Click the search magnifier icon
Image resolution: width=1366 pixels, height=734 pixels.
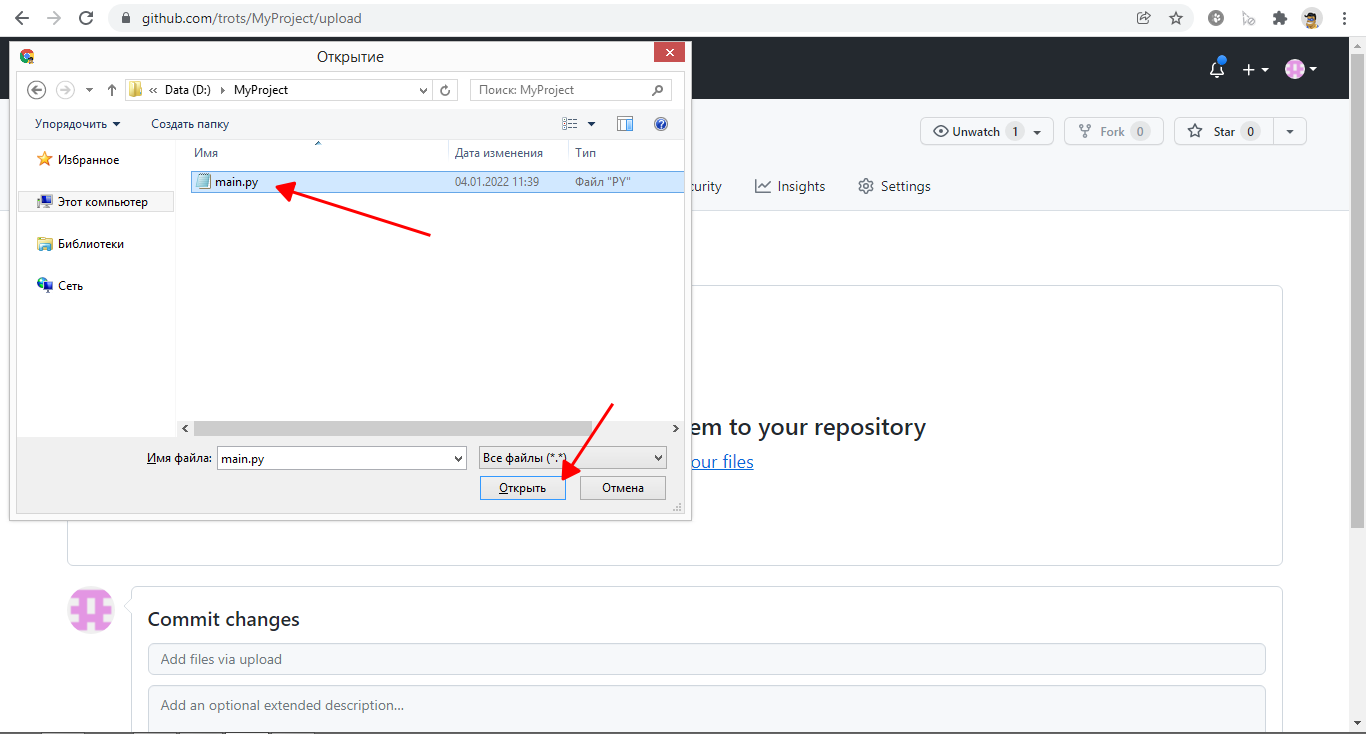point(658,90)
